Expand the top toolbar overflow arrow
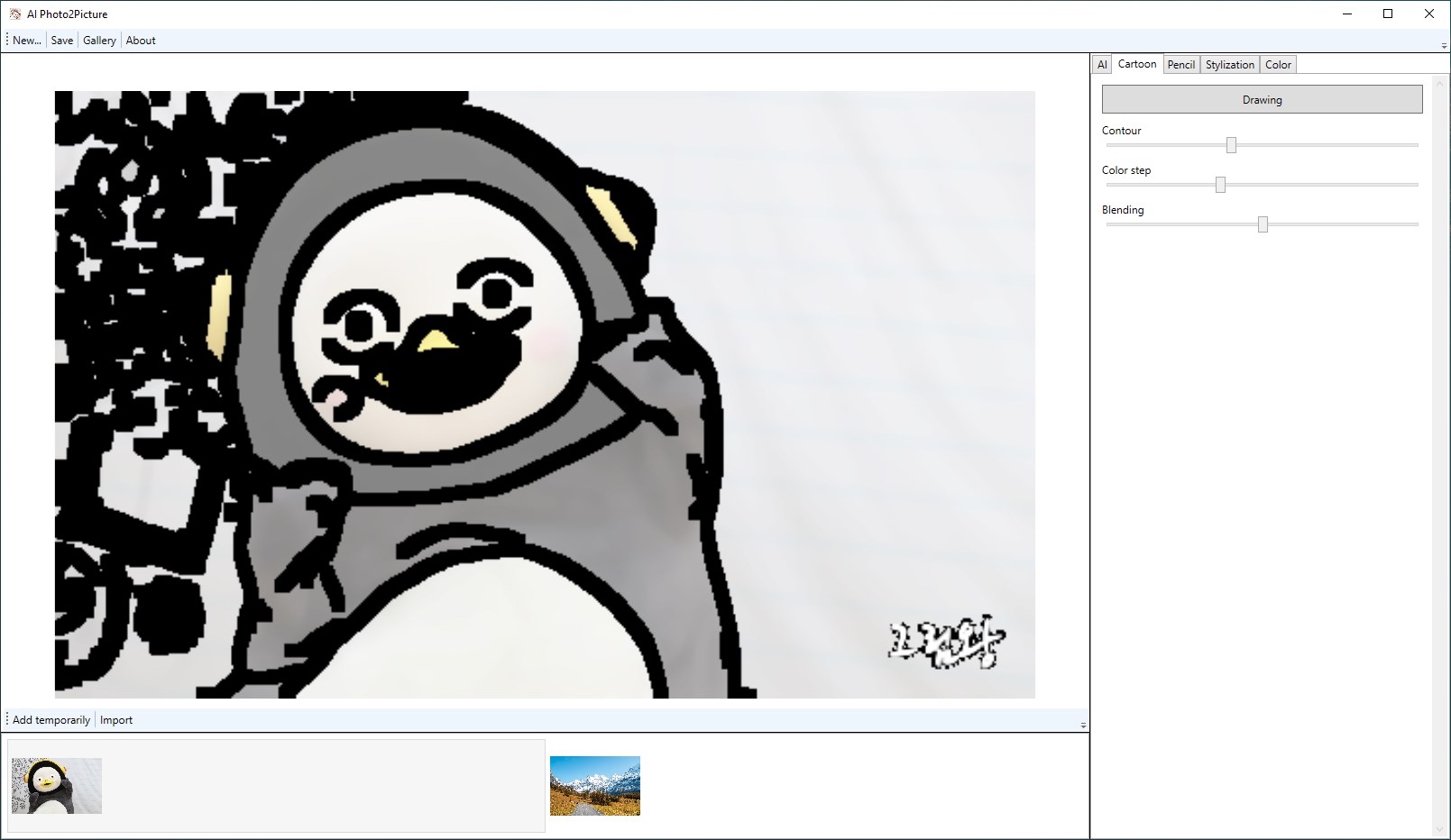The image size is (1451, 840). click(x=1444, y=45)
